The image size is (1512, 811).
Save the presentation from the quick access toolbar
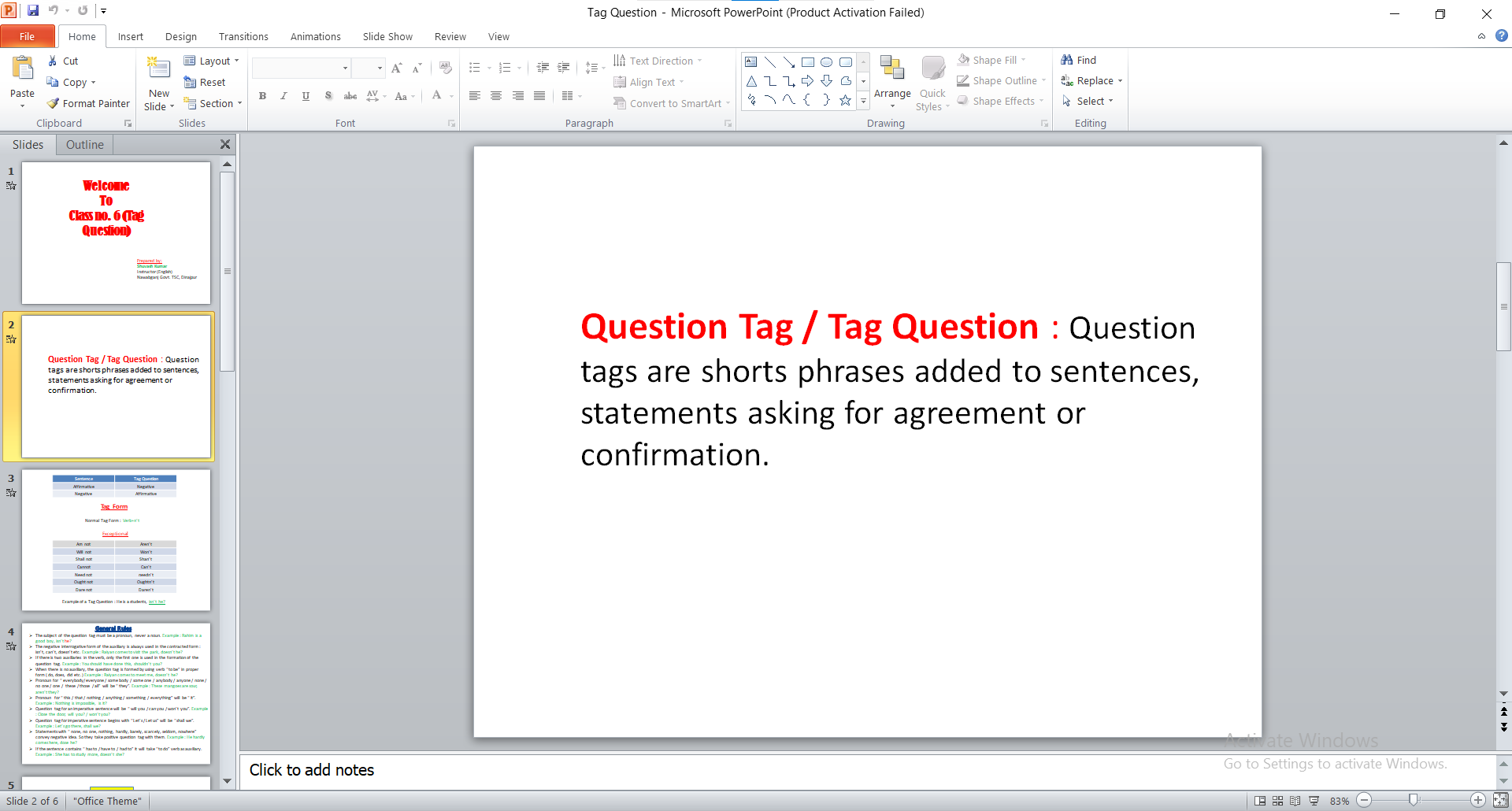[33, 11]
